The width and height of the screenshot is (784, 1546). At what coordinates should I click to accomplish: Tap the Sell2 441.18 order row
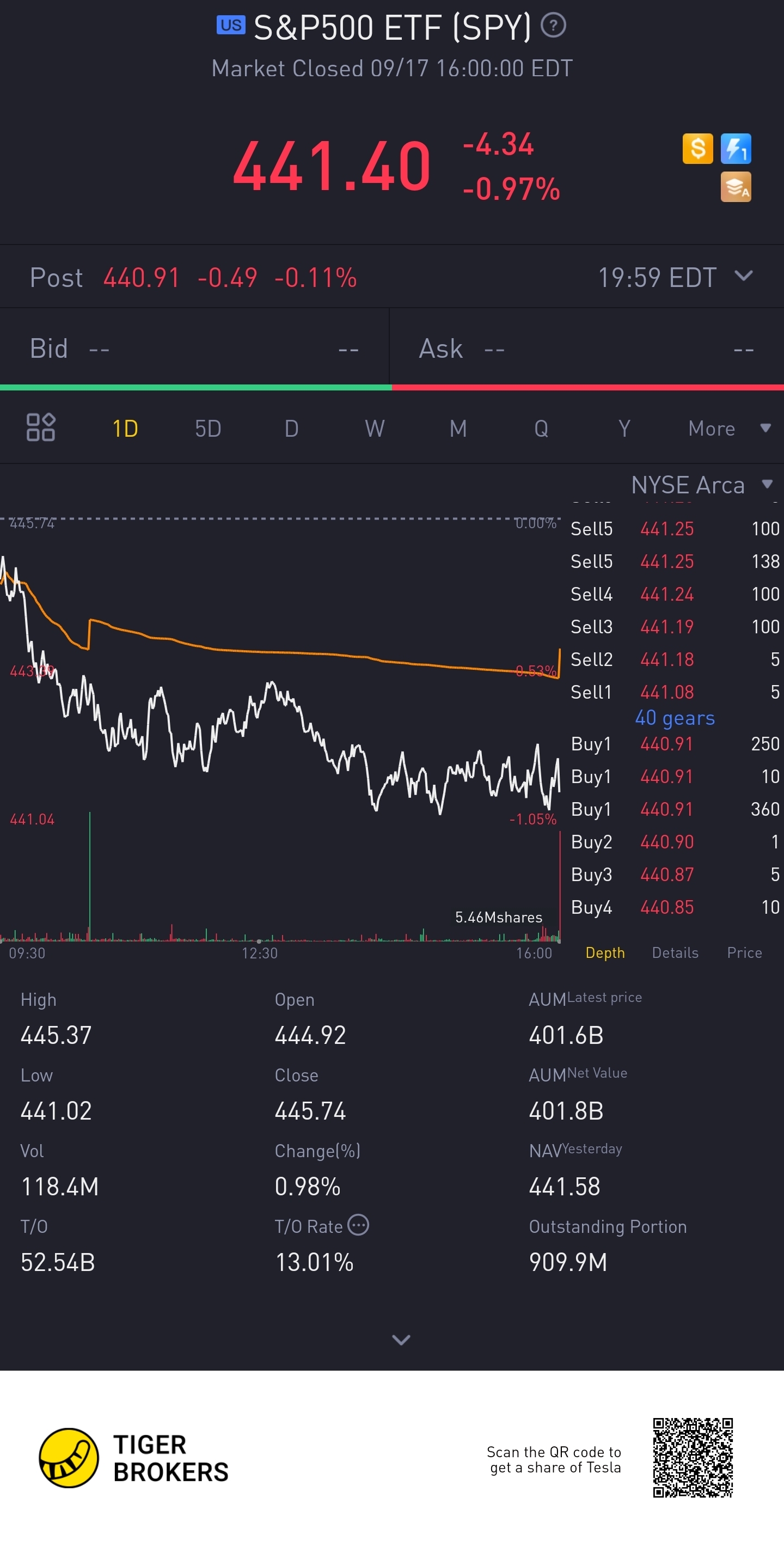(675, 659)
